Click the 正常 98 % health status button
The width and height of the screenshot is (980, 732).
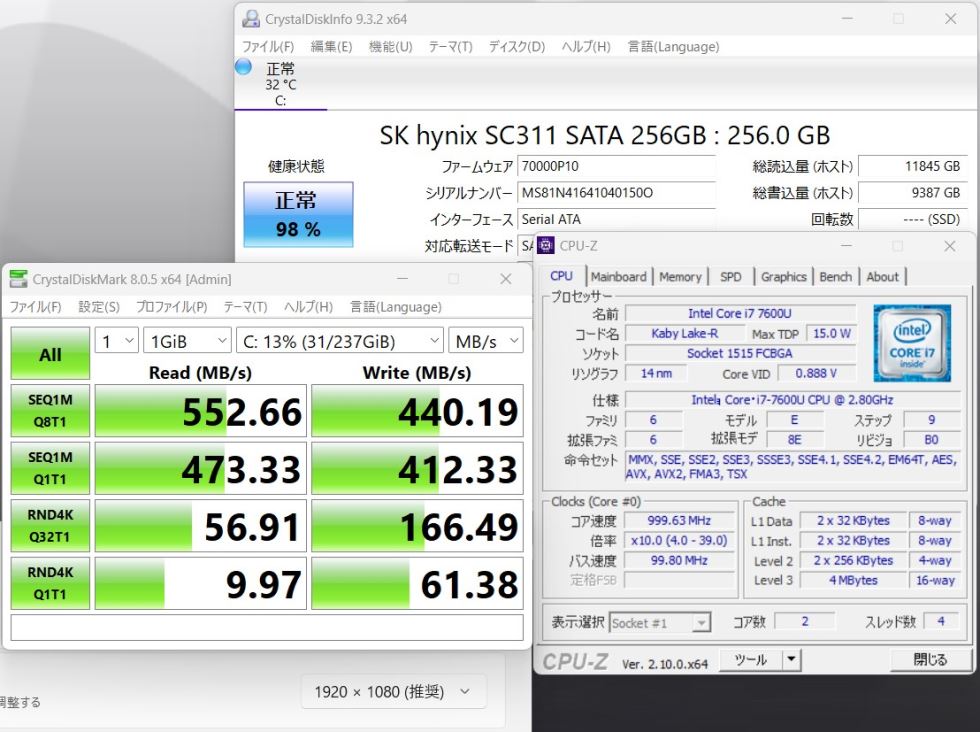click(298, 214)
